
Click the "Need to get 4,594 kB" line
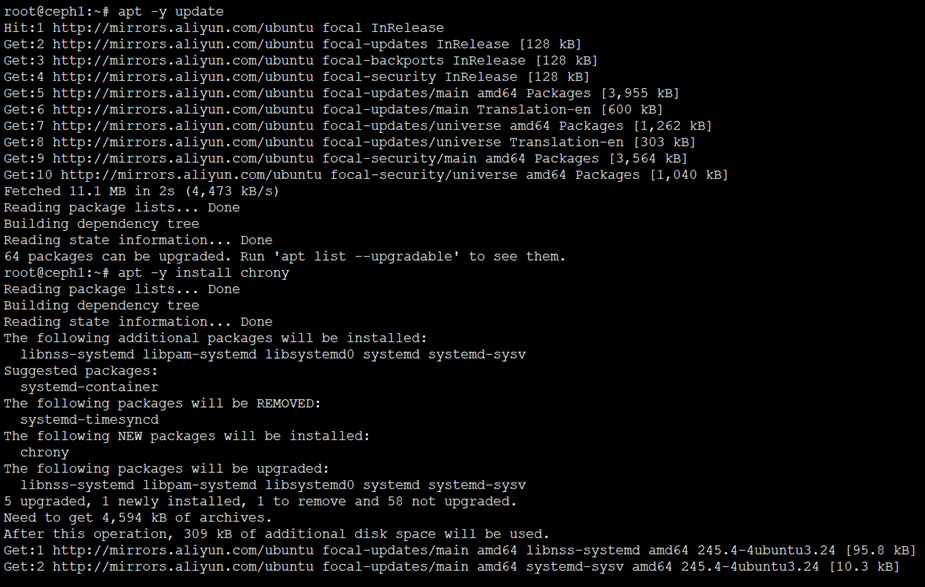137,518
